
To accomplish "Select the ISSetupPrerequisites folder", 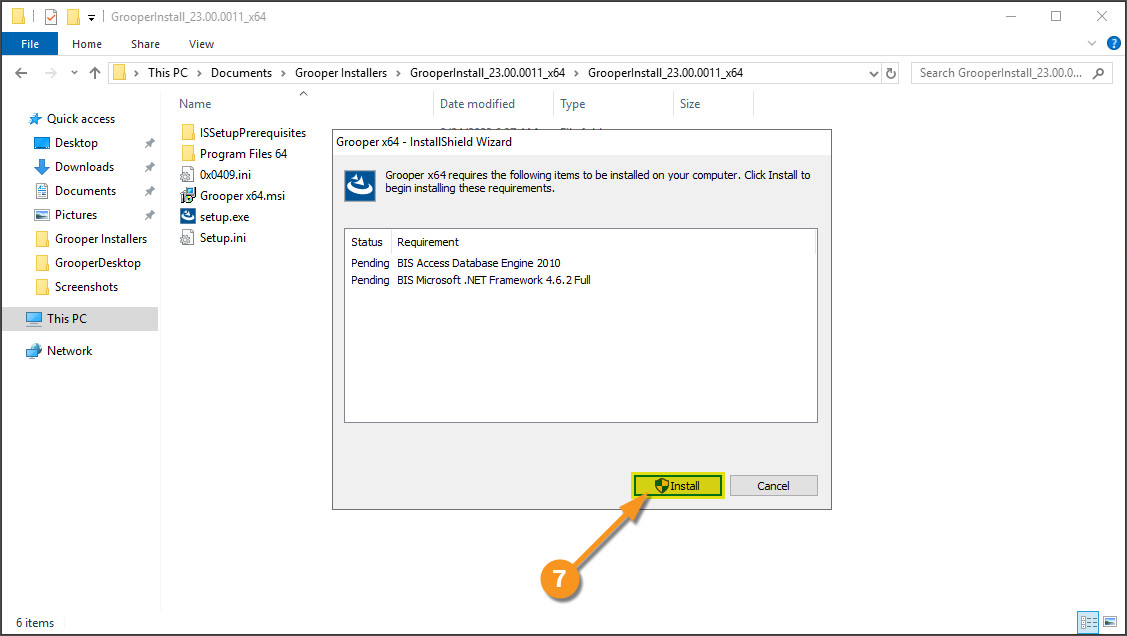I will pyautogui.click(x=244, y=133).
